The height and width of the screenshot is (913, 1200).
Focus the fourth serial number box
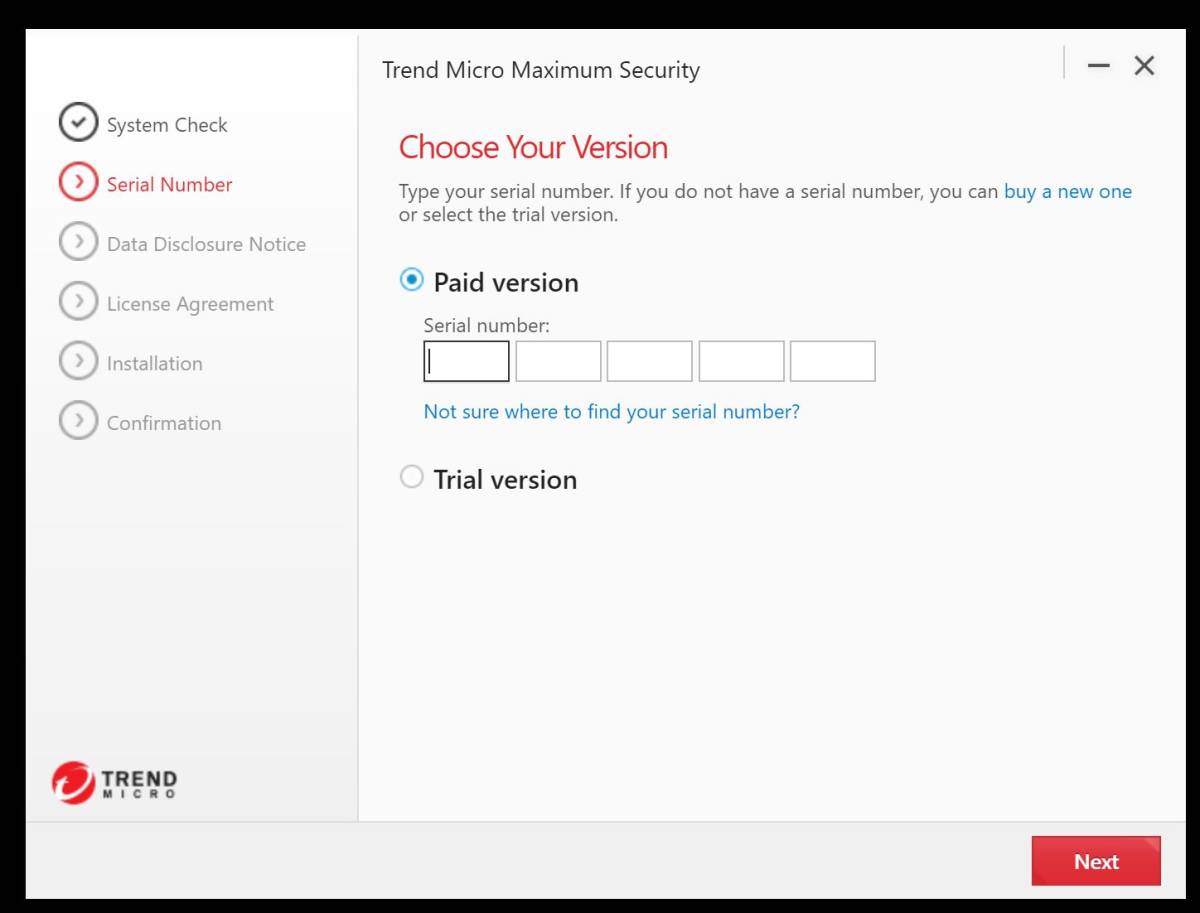pyautogui.click(x=741, y=361)
